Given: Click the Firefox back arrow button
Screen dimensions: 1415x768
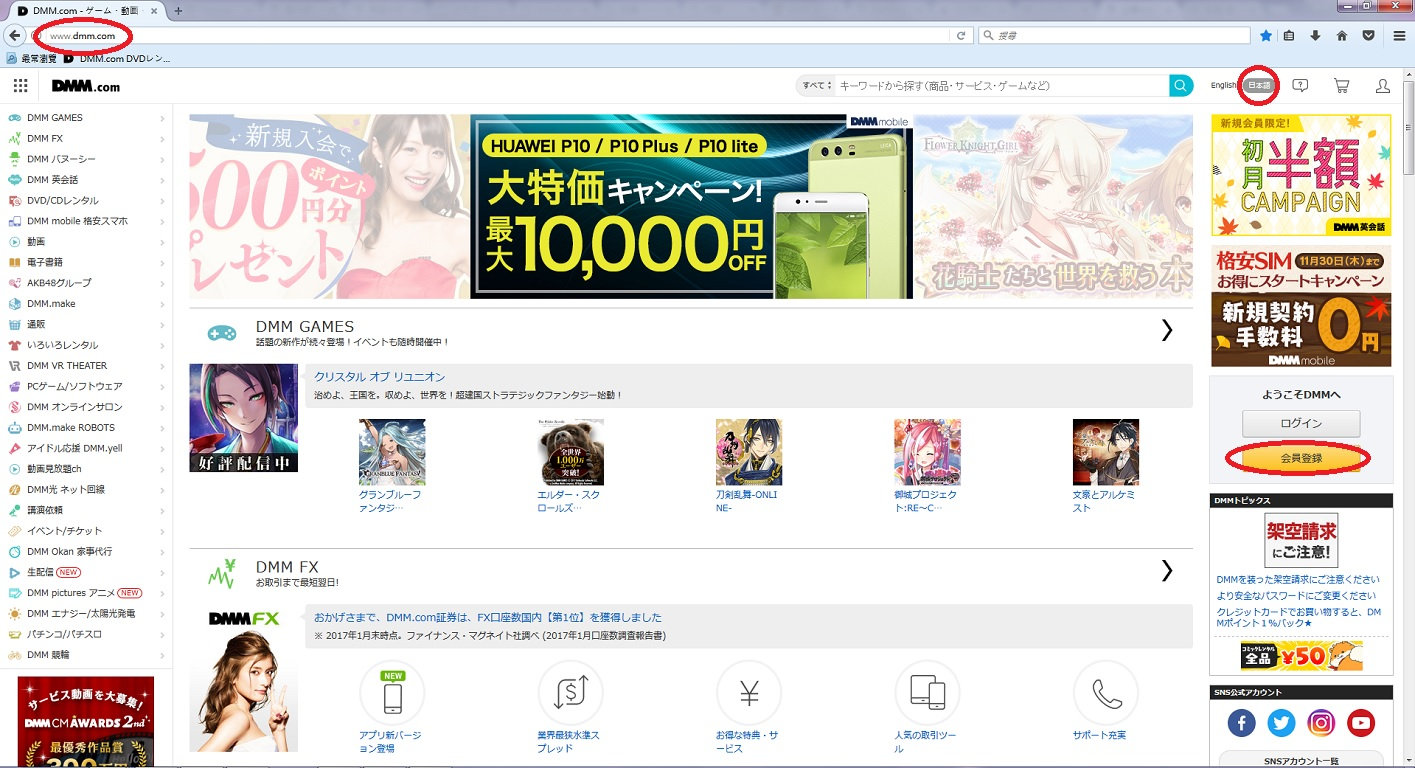Looking at the screenshot, I should point(14,35).
